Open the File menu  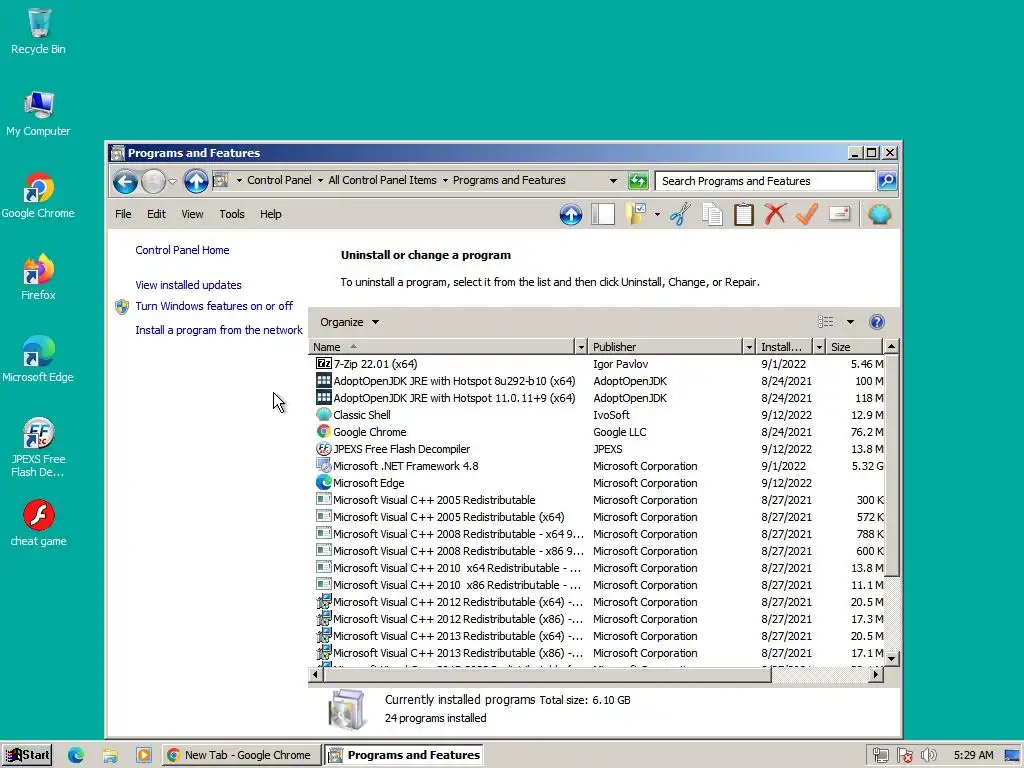click(123, 214)
